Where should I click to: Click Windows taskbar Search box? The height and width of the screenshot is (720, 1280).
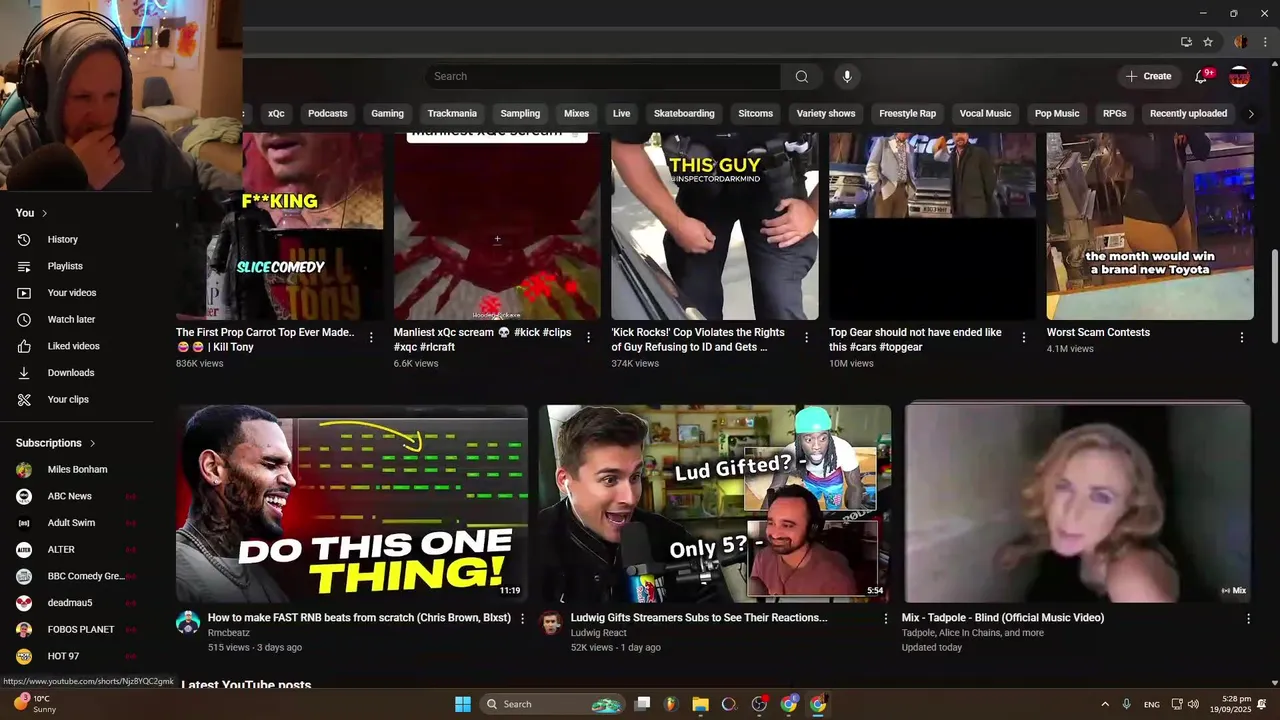(553, 704)
